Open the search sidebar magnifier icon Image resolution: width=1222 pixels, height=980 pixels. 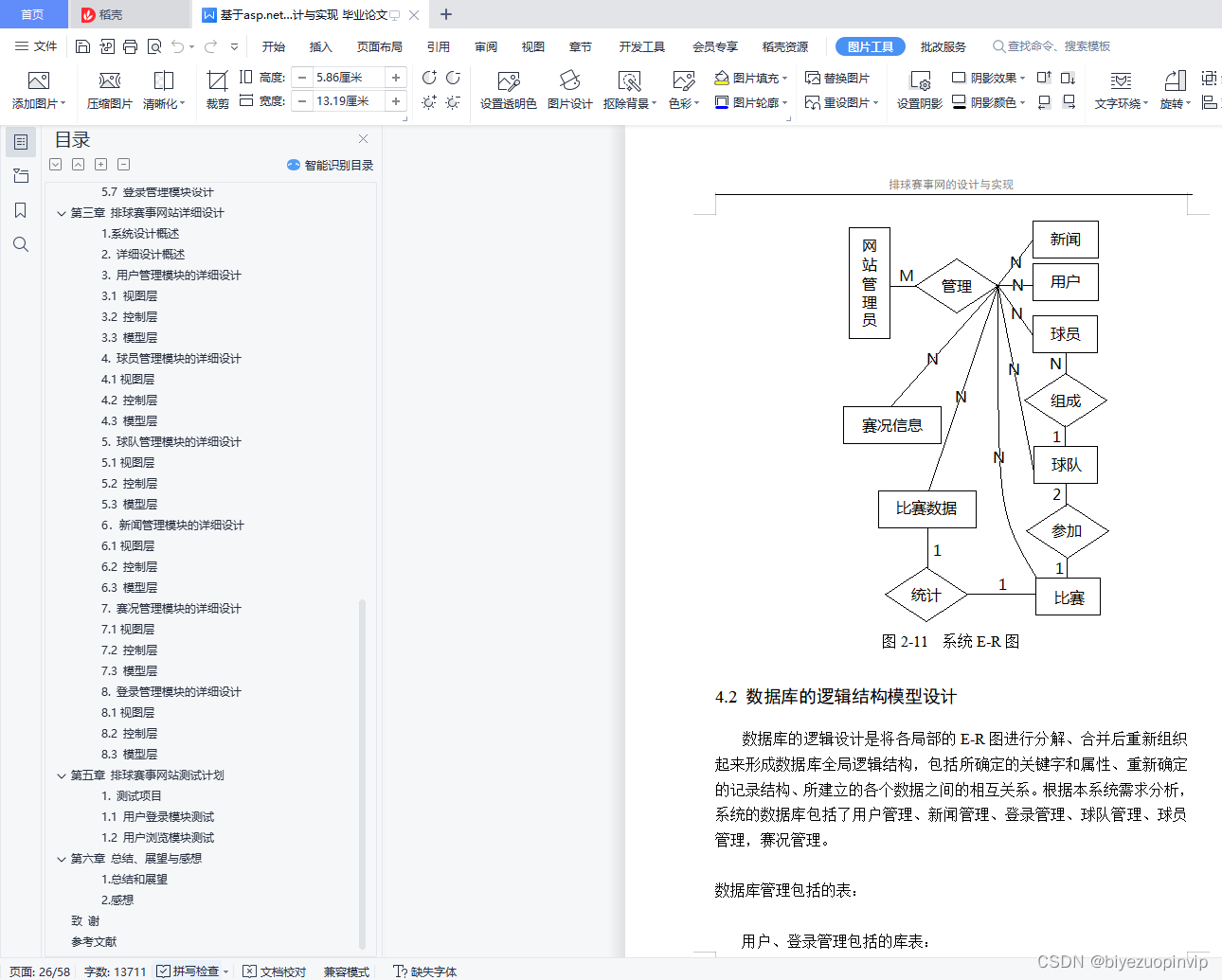pyautogui.click(x=21, y=244)
